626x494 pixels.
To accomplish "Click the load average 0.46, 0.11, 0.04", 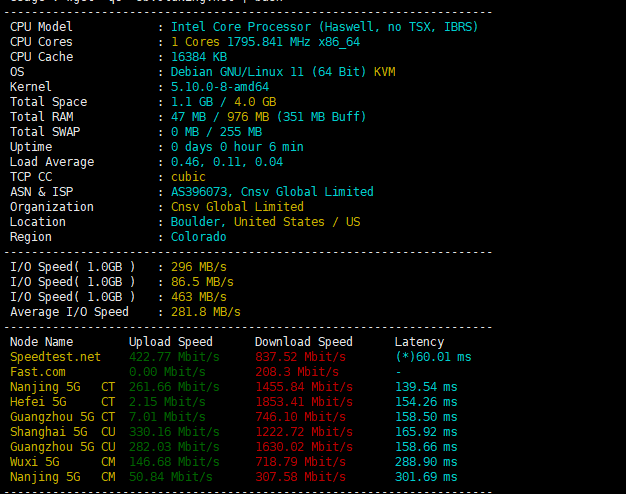I will pyautogui.click(x=227, y=162).
